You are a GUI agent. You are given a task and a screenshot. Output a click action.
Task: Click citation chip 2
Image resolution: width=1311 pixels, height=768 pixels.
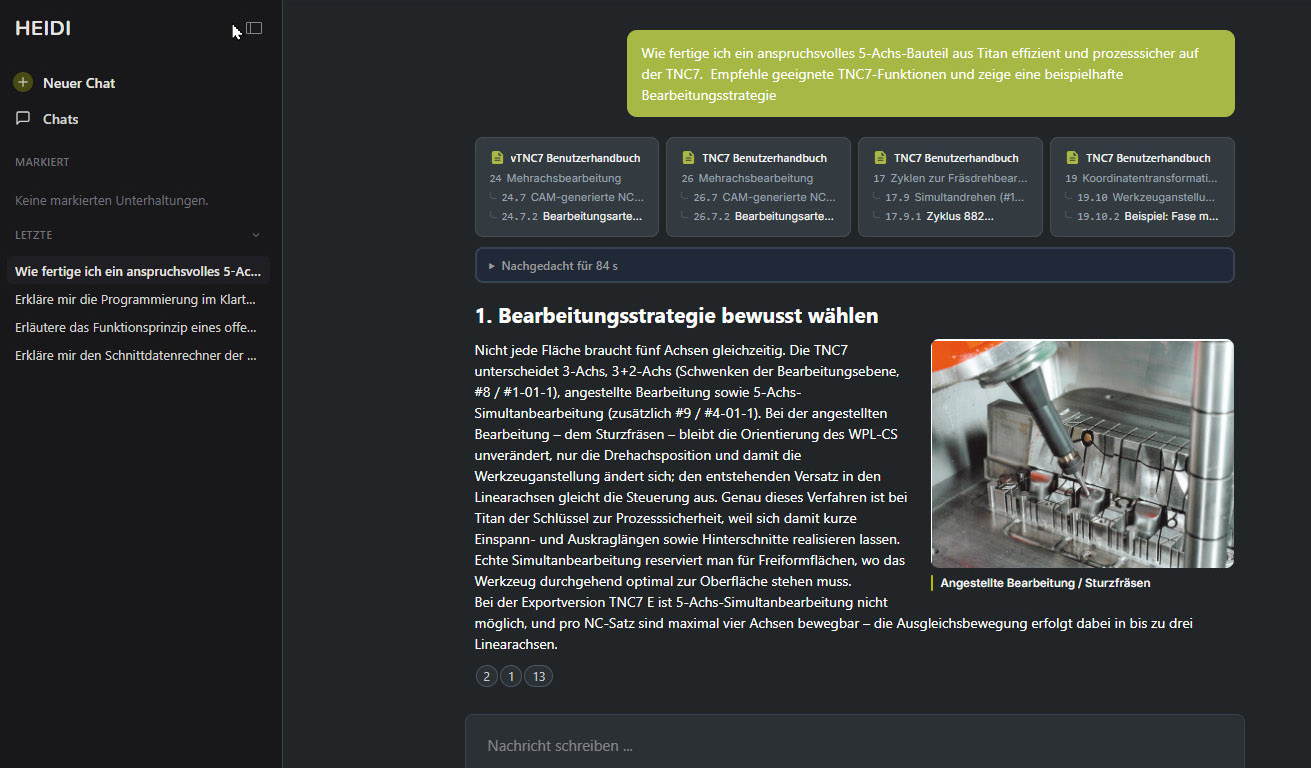(x=487, y=676)
